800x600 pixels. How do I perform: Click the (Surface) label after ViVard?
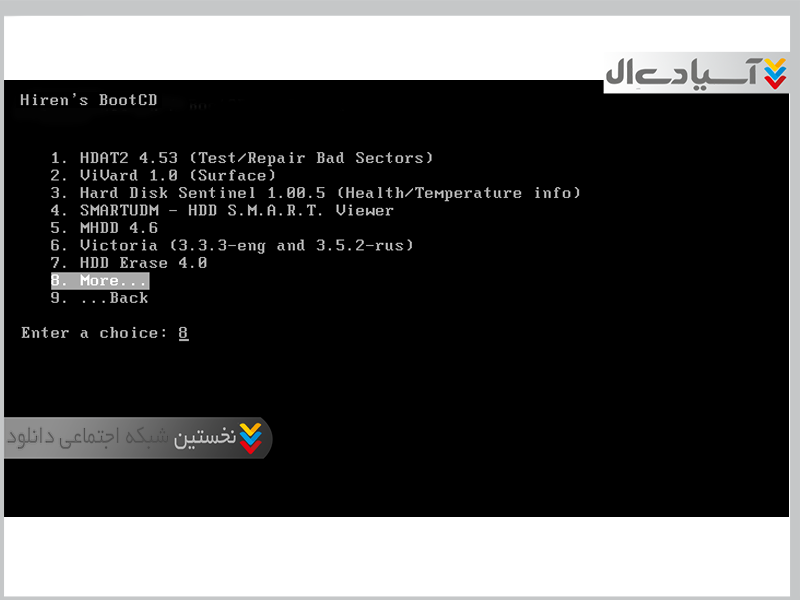(233, 176)
